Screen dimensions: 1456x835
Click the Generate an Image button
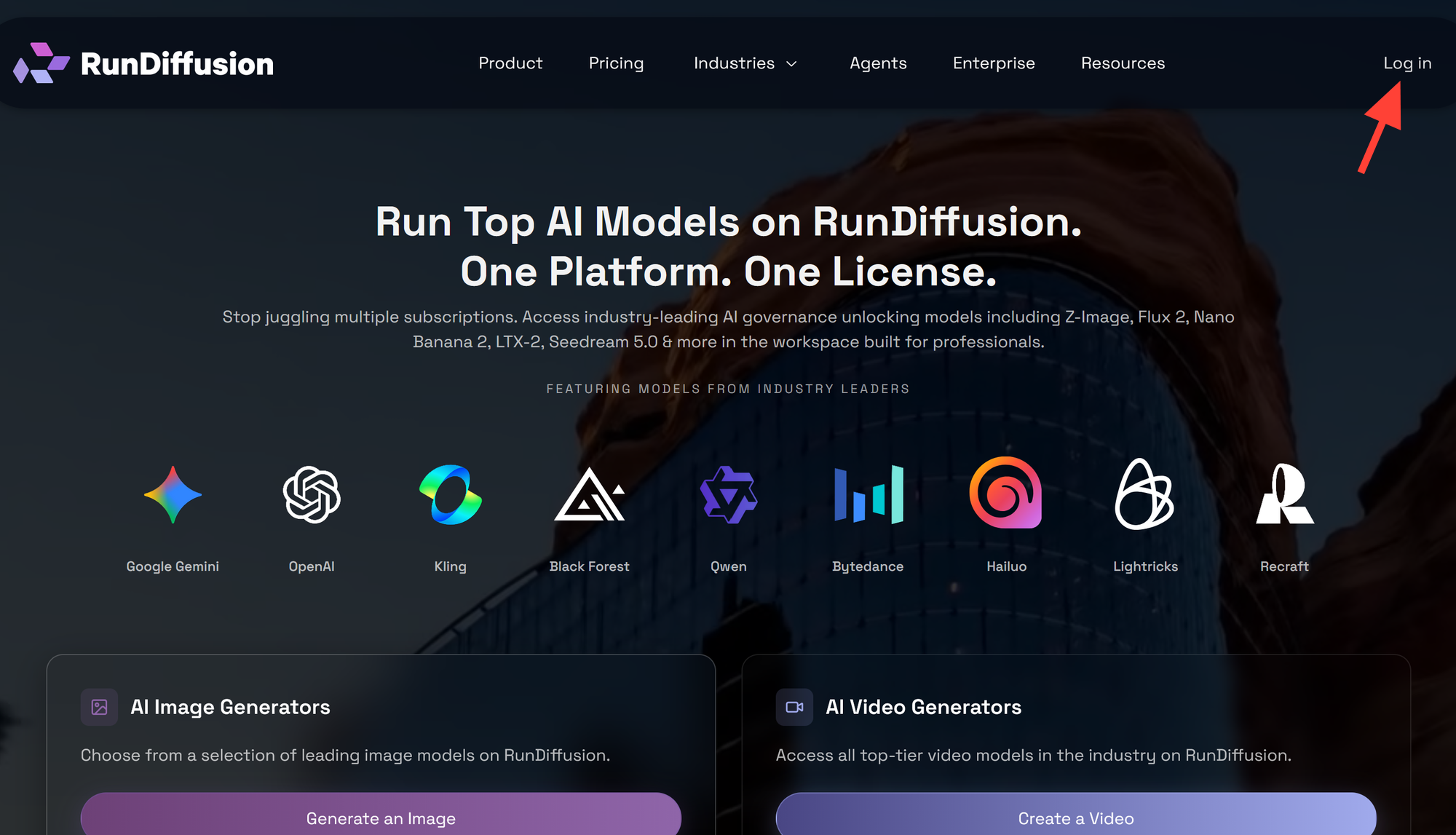coord(380,818)
